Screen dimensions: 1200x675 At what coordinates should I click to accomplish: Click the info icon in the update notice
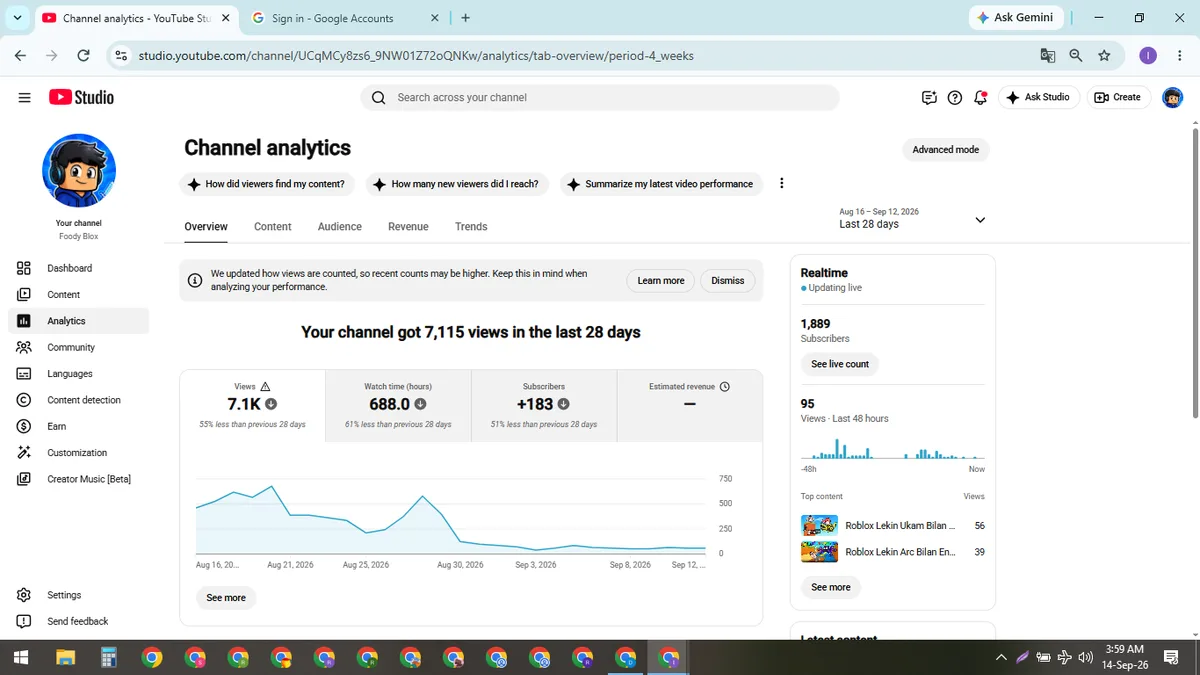pos(195,281)
